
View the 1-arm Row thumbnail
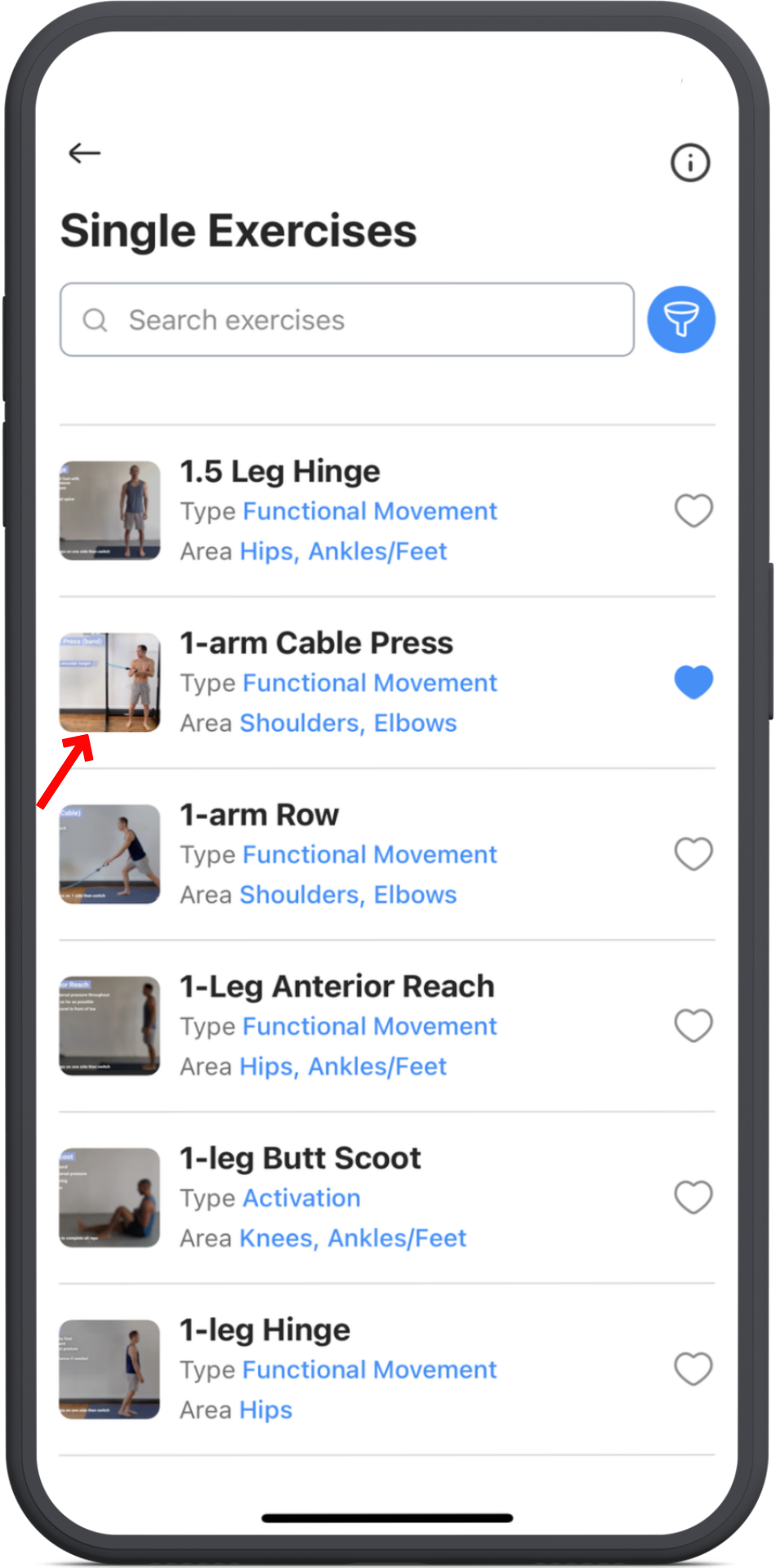[x=109, y=854]
